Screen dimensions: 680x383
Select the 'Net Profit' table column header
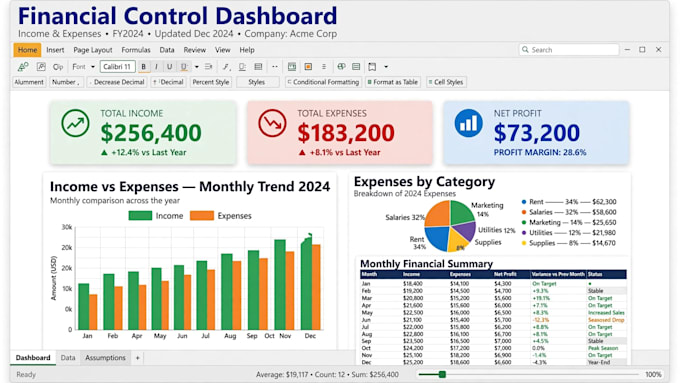click(505, 274)
